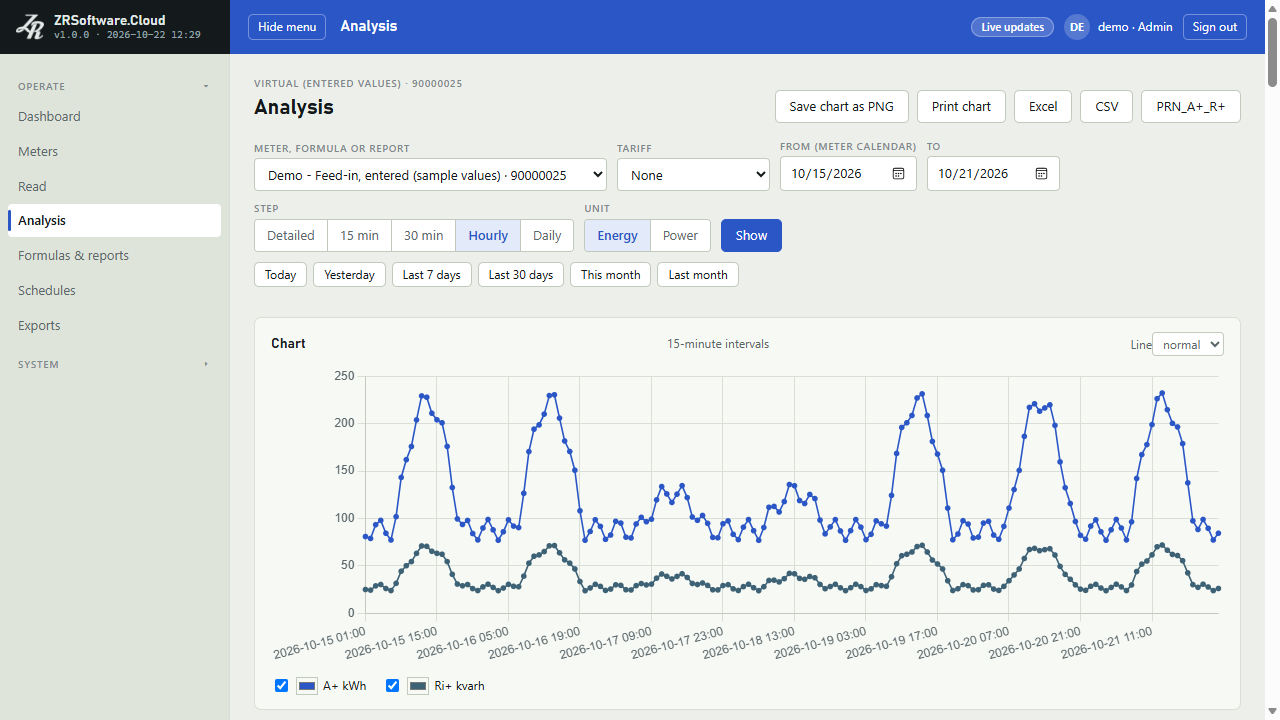Export data to Excel
The width and height of the screenshot is (1280, 720).
pyautogui.click(x=1043, y=106)
